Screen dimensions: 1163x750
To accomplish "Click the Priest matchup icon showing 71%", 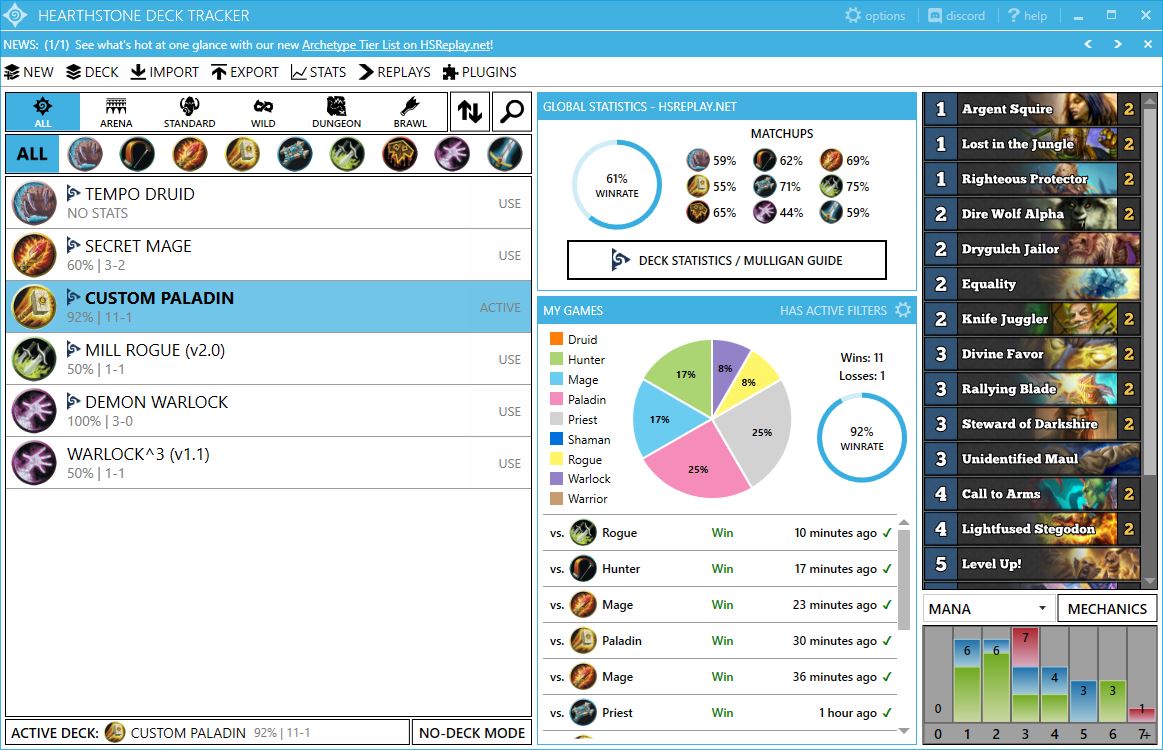I will [765, 186].
